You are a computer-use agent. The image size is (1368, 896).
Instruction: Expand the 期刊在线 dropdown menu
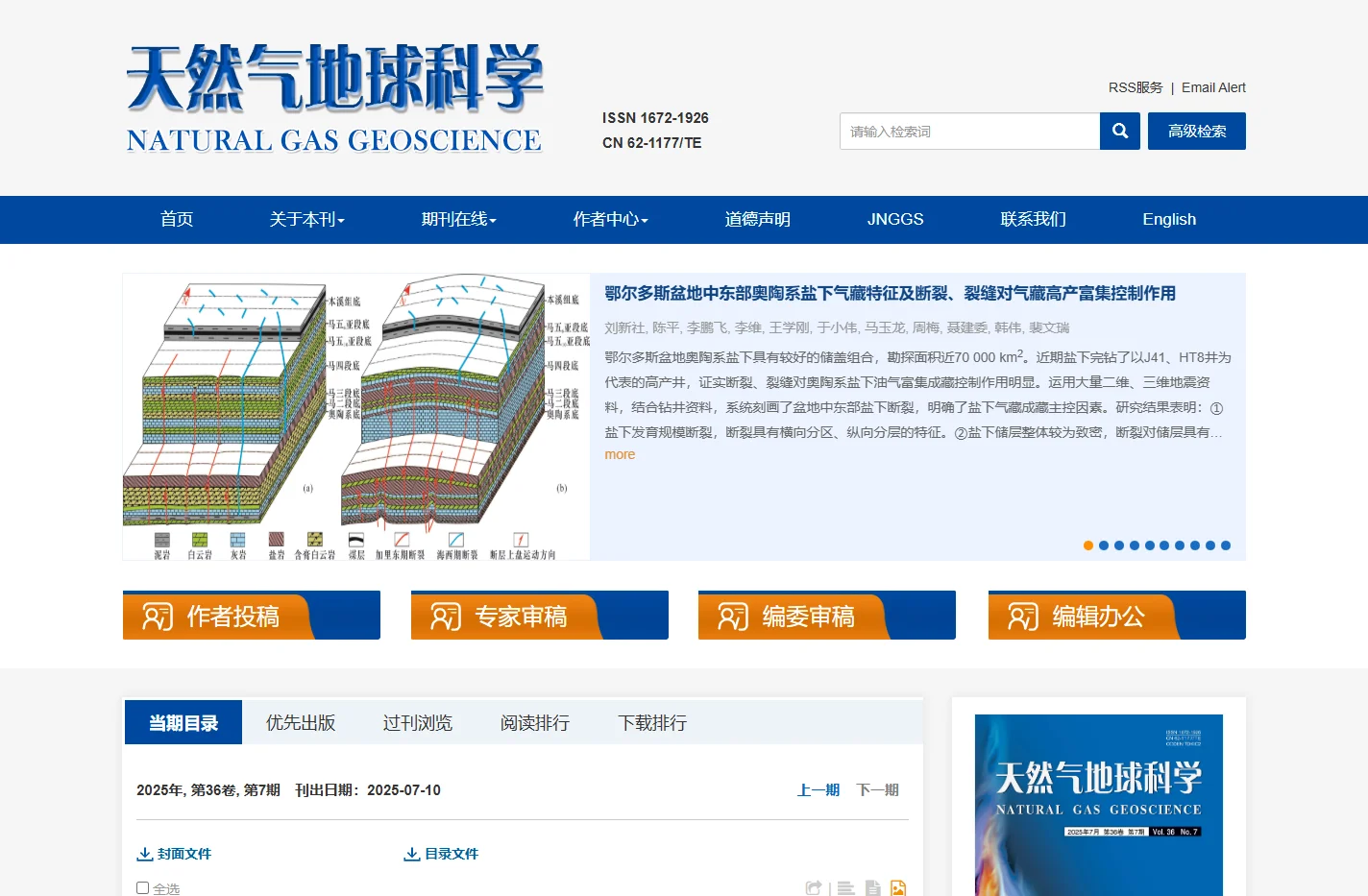458,220
